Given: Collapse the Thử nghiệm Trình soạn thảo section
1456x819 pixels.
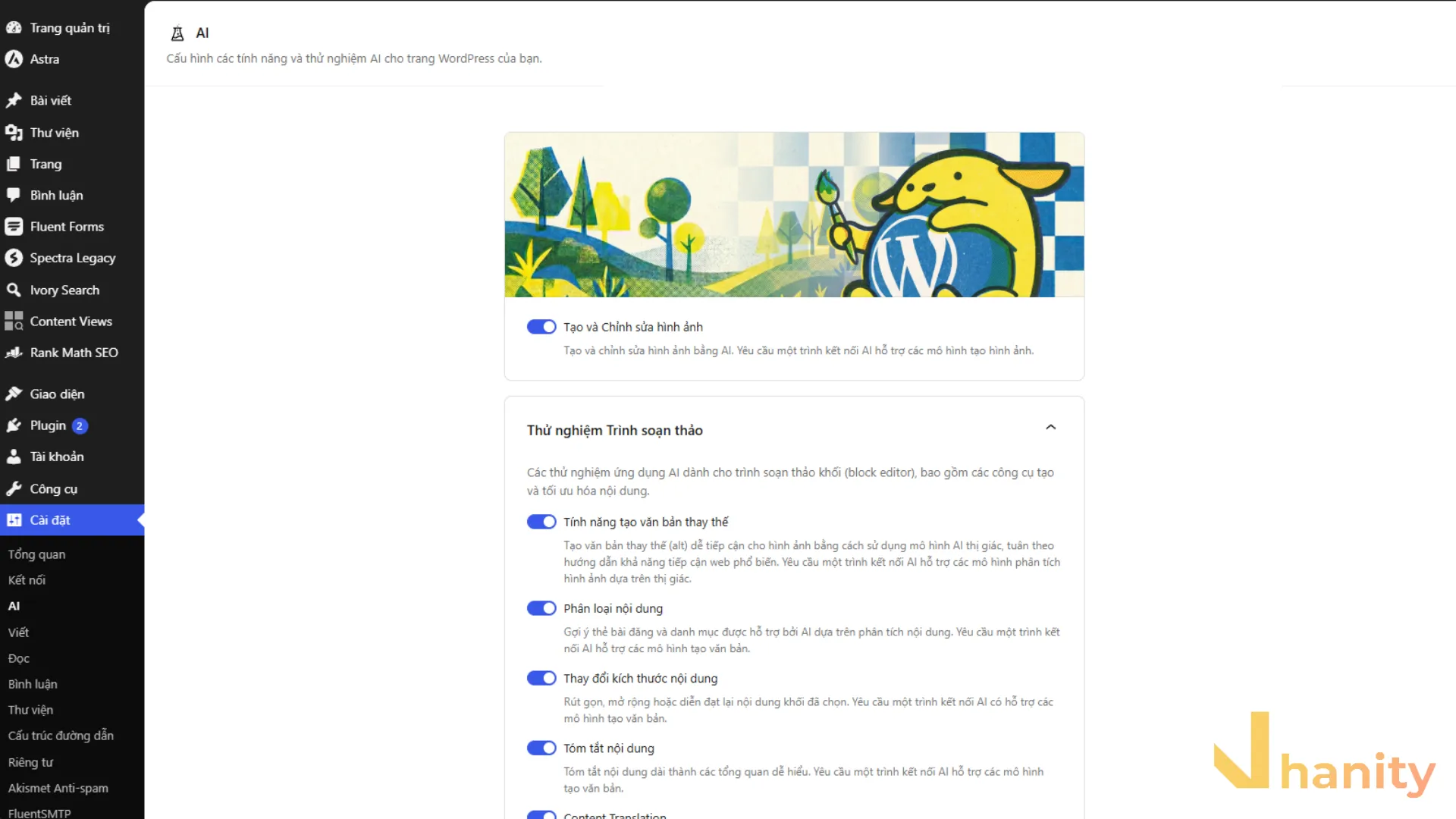Looking at the screenshot, I should point(1050,428).
